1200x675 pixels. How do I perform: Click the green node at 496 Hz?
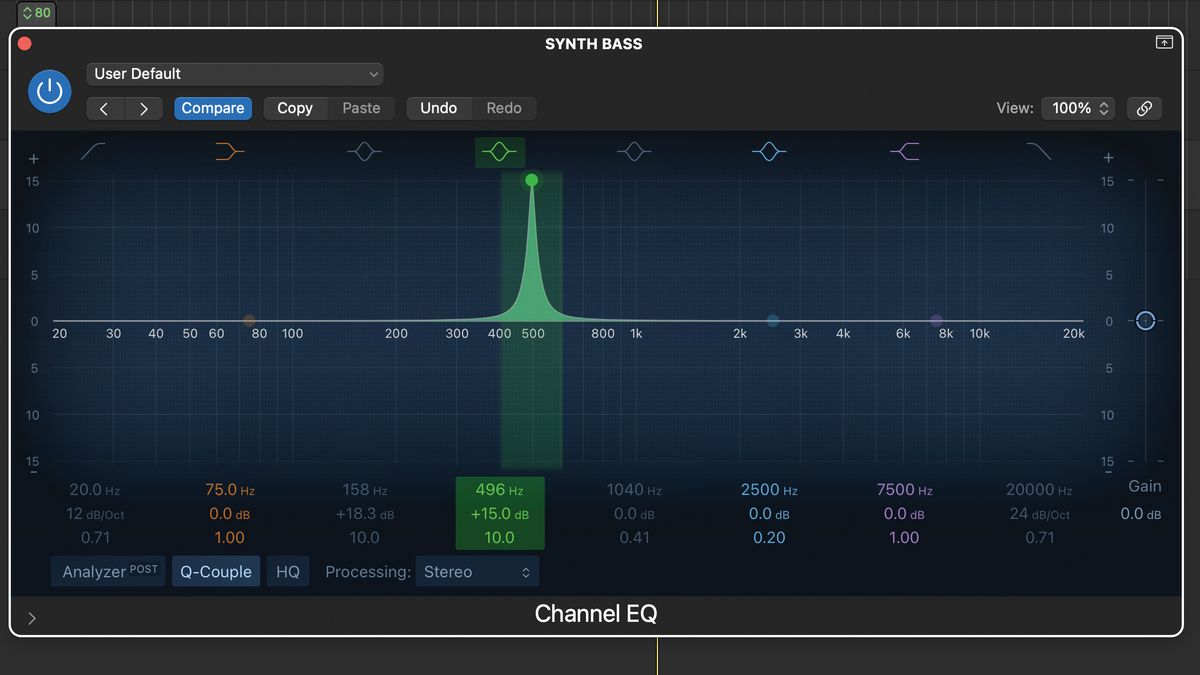tap(531, 181)
